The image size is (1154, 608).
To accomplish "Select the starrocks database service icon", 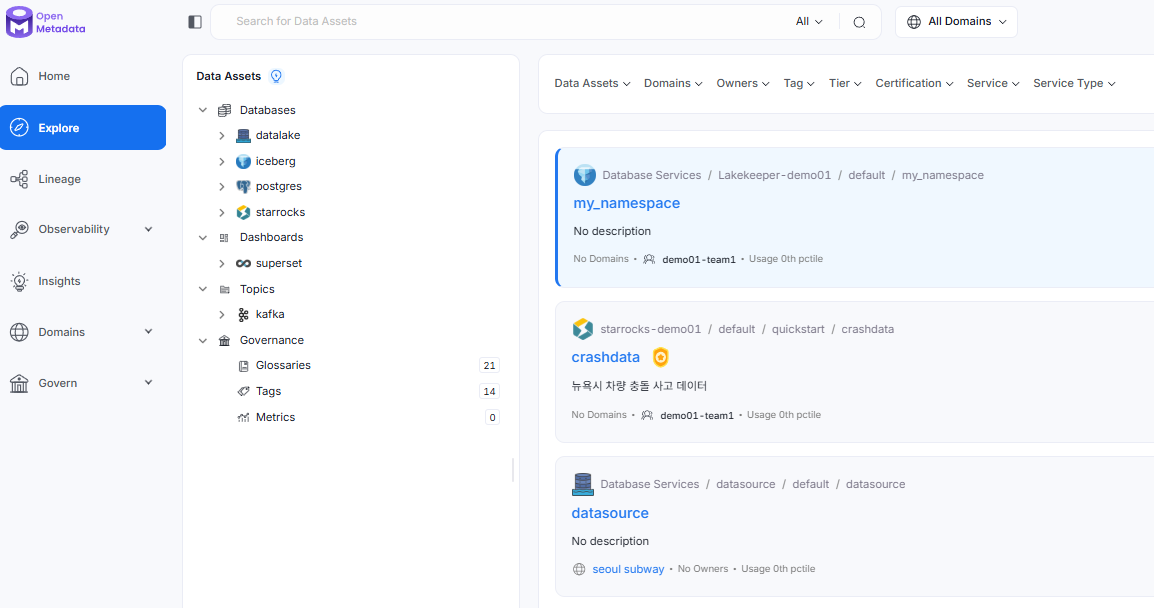I will [x=243, y=212].
